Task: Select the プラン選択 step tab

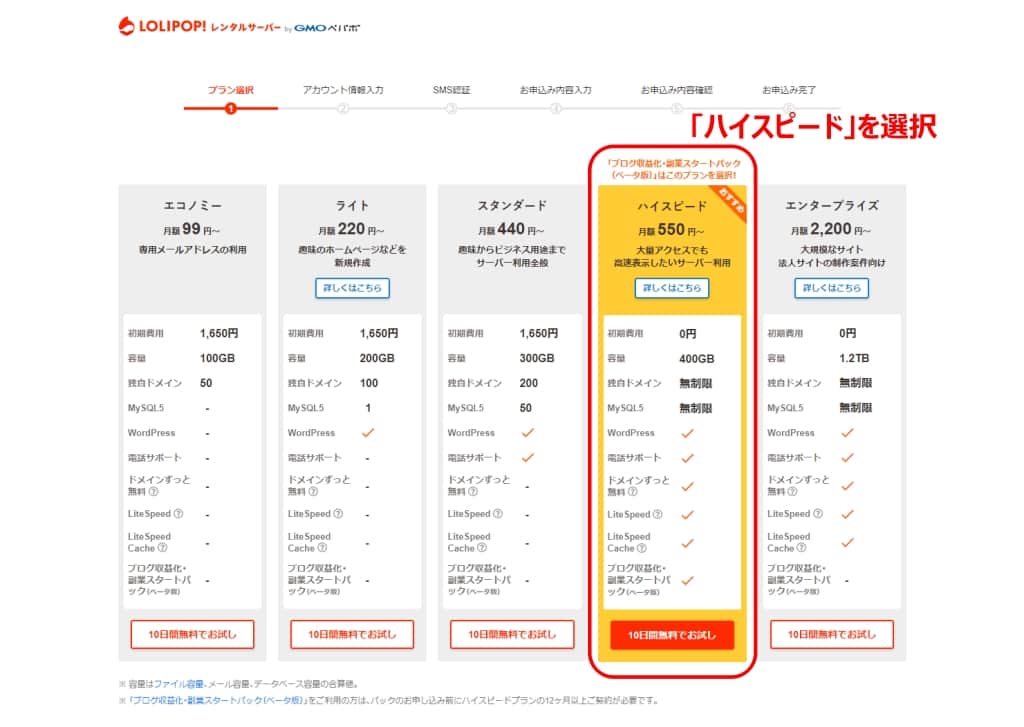Action: point(231,90)
